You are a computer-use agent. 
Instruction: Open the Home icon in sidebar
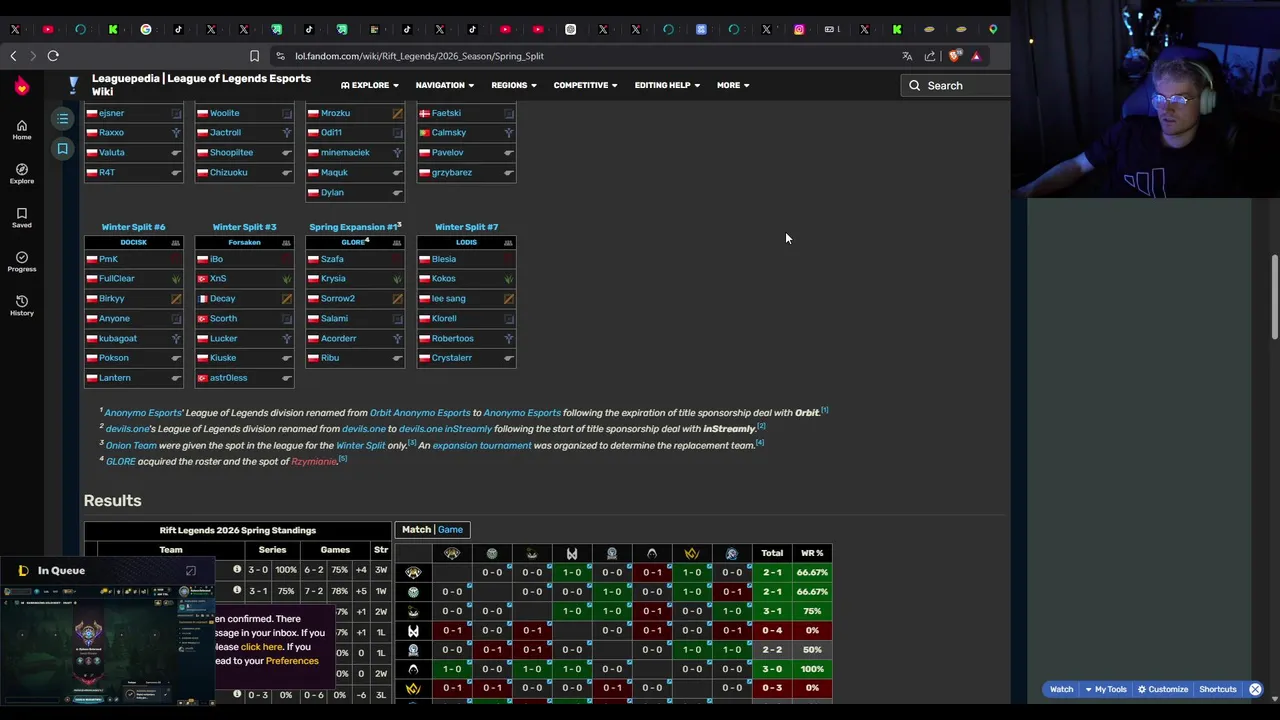click(21, 130)
